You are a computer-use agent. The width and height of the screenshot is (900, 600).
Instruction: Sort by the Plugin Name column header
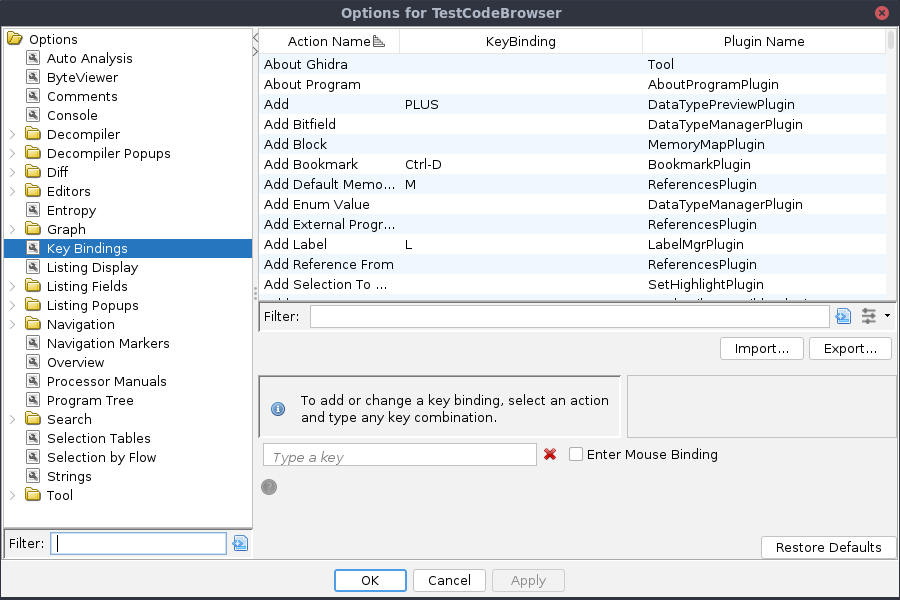(763, 41)
